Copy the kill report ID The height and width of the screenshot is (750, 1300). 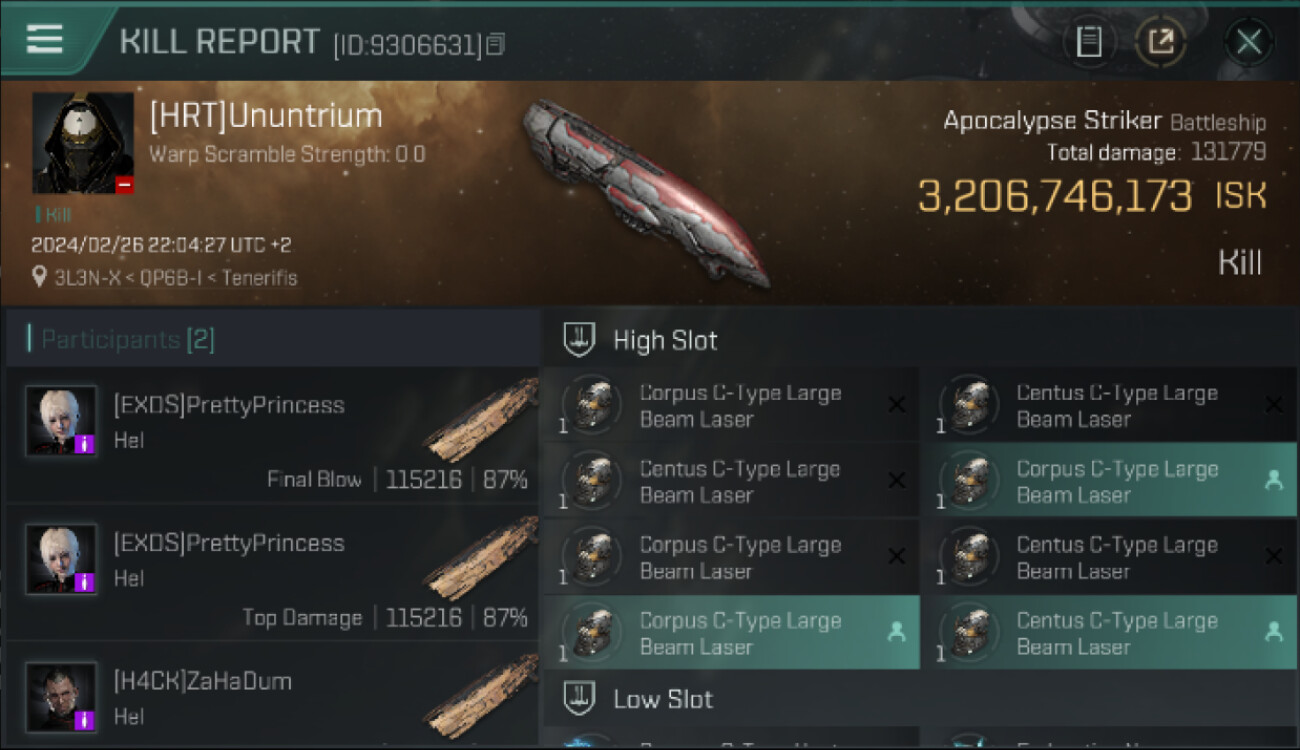click(x=496, y=44)
